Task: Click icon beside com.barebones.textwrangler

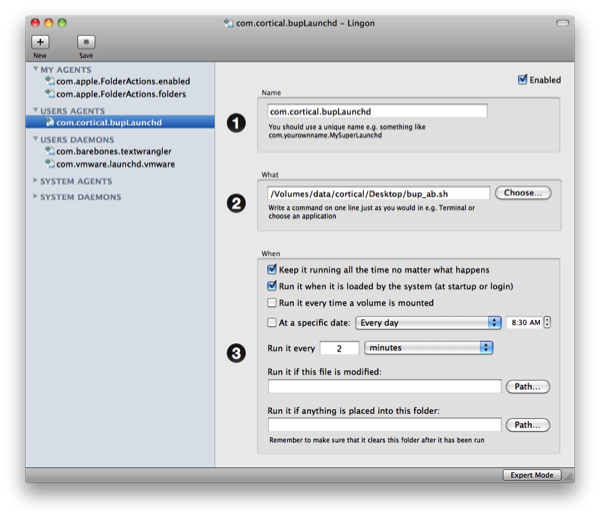Action: pos(50,151)
